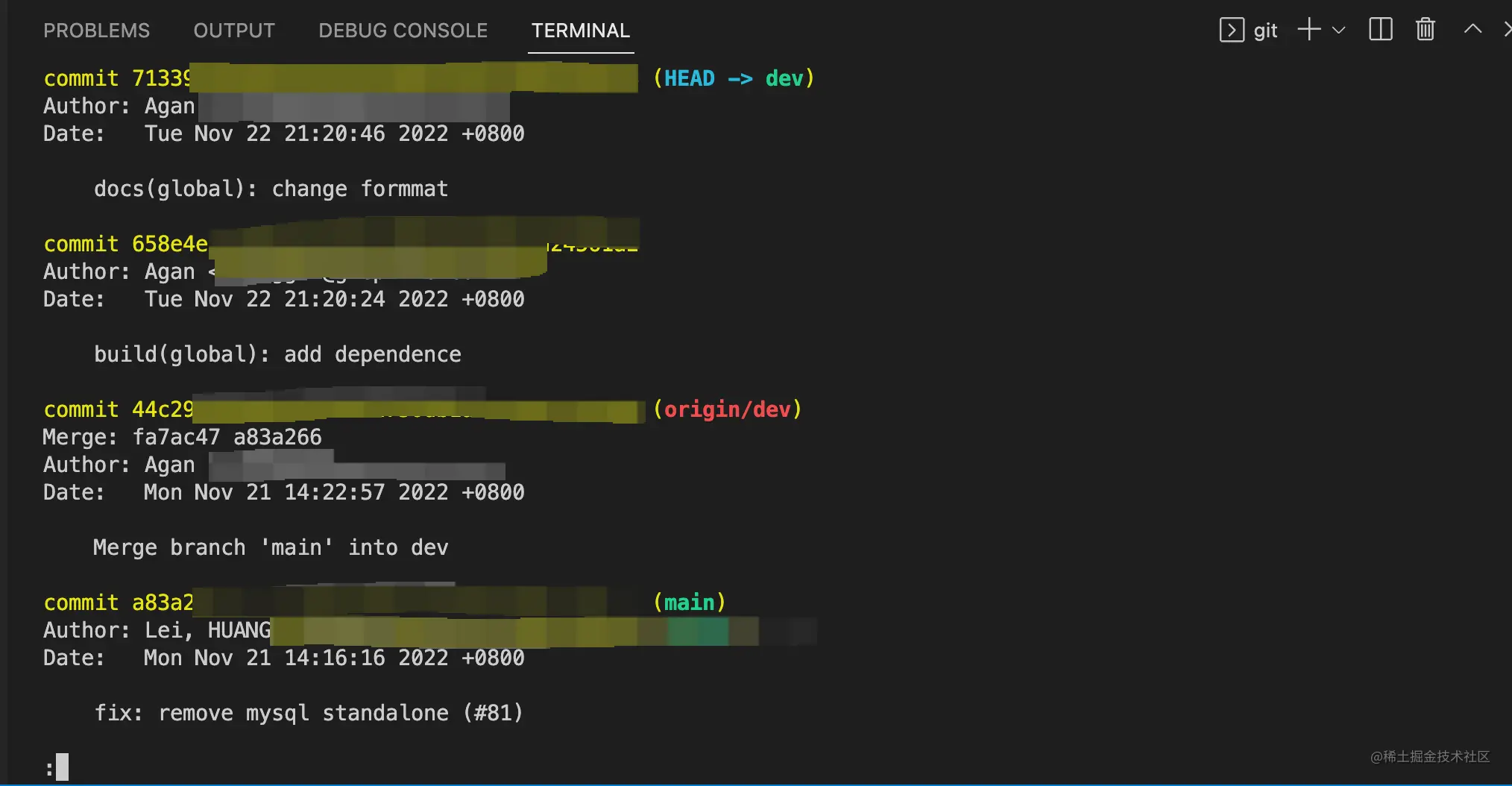Screen dimensions: 1512x786
Task: Click the HEAD -> dev ref label
Action: pos(734,78)
